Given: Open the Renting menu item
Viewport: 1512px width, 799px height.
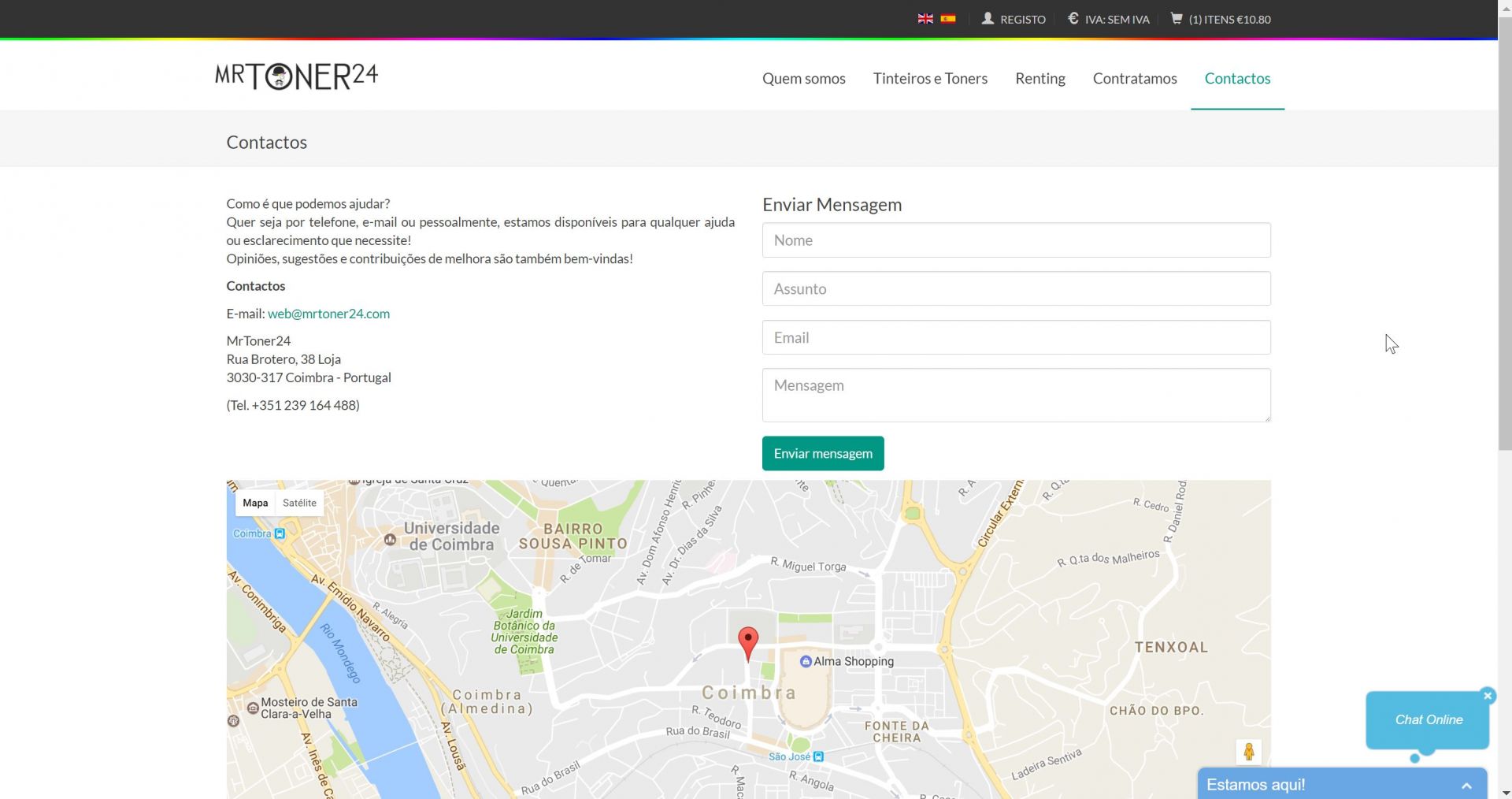Looking at the screenshot, I should [x=1039, y=78].
